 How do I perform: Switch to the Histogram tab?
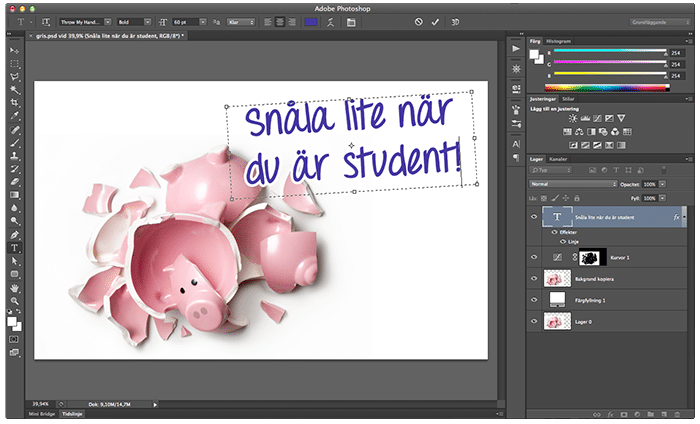tap(558, 41)
